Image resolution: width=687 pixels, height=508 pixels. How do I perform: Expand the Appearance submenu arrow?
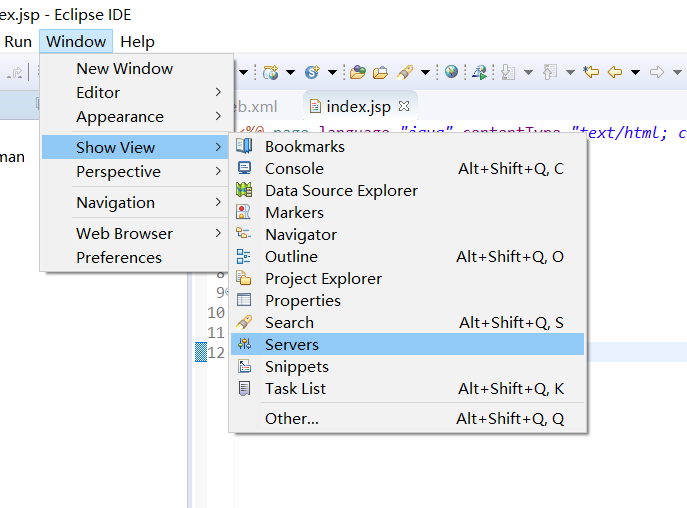pyautogui.click(x=218, y=116)
